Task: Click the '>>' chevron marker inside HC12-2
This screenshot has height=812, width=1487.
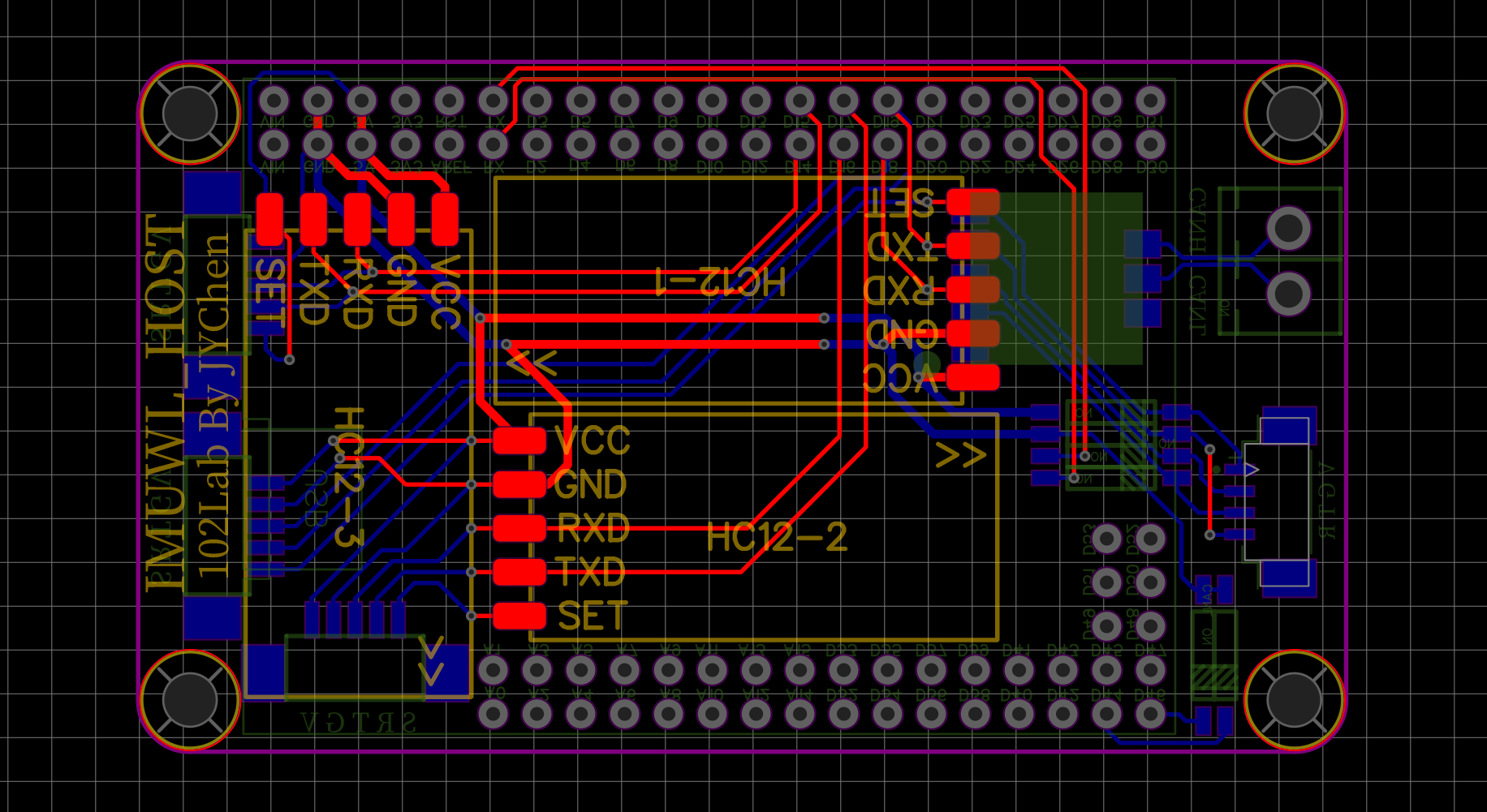Action: click(x=963, y=454)
